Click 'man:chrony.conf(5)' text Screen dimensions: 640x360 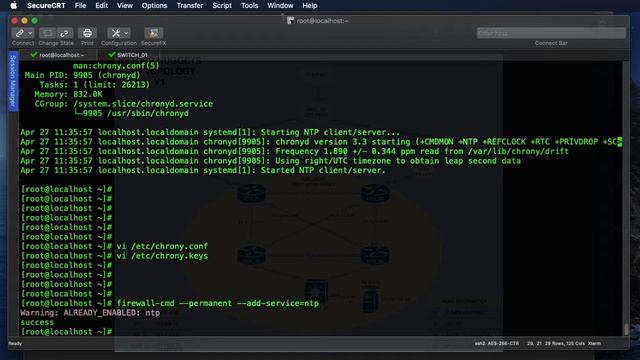(116, 66)
